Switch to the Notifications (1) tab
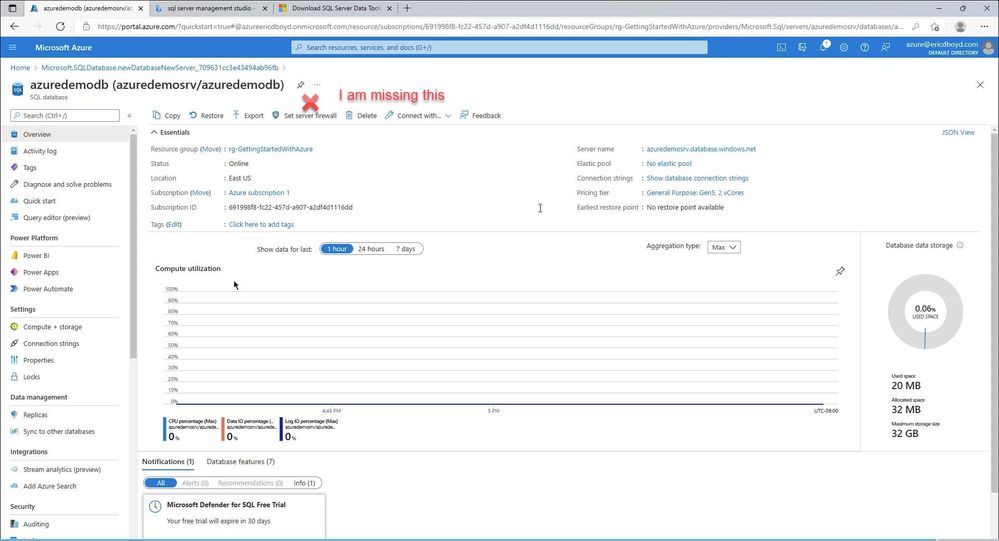This screenshot has width=999, height=541. (x=168, y=461)
